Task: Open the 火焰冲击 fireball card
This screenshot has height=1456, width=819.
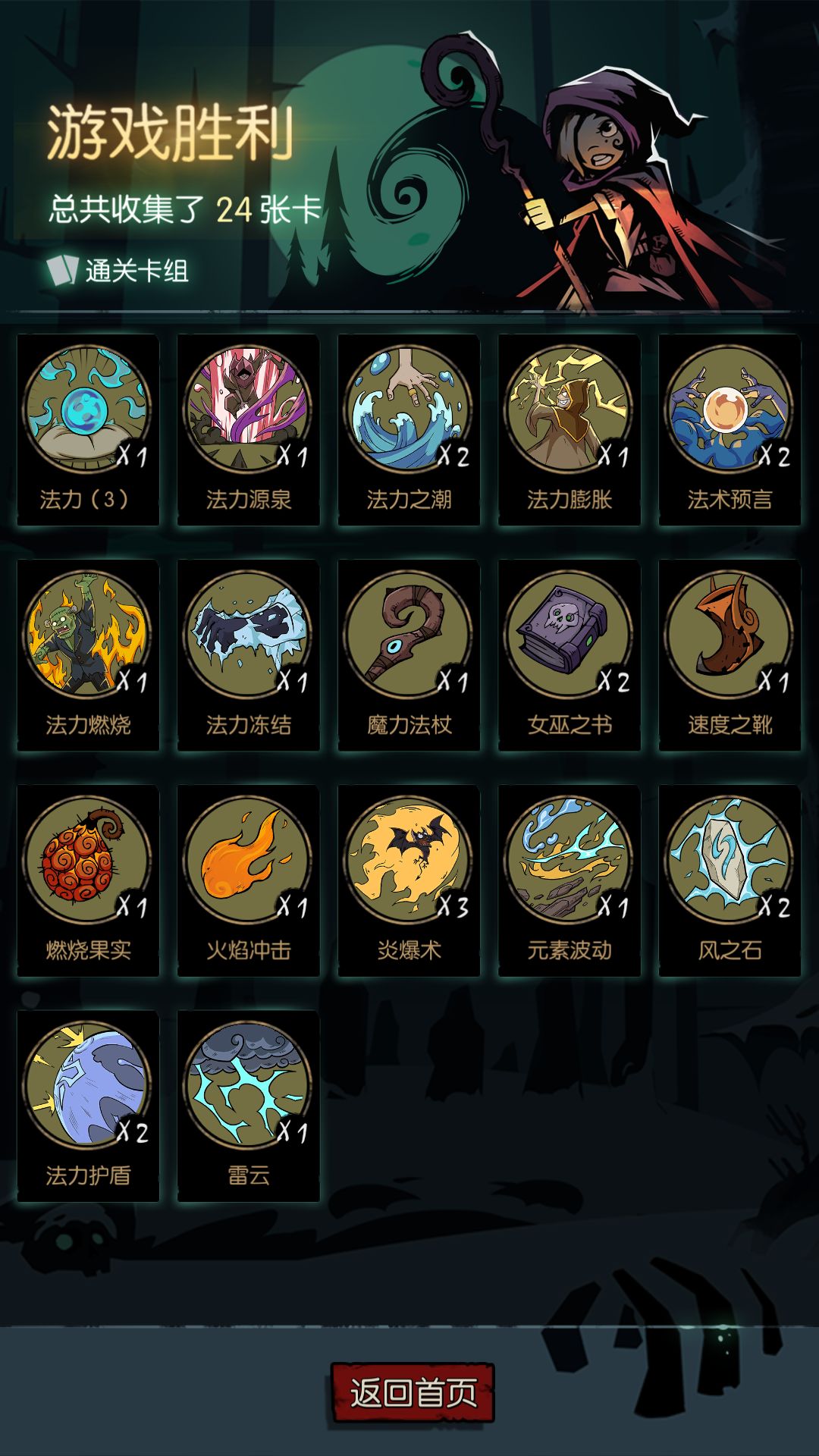Action: pyautogui.click(x=249, y=880)
